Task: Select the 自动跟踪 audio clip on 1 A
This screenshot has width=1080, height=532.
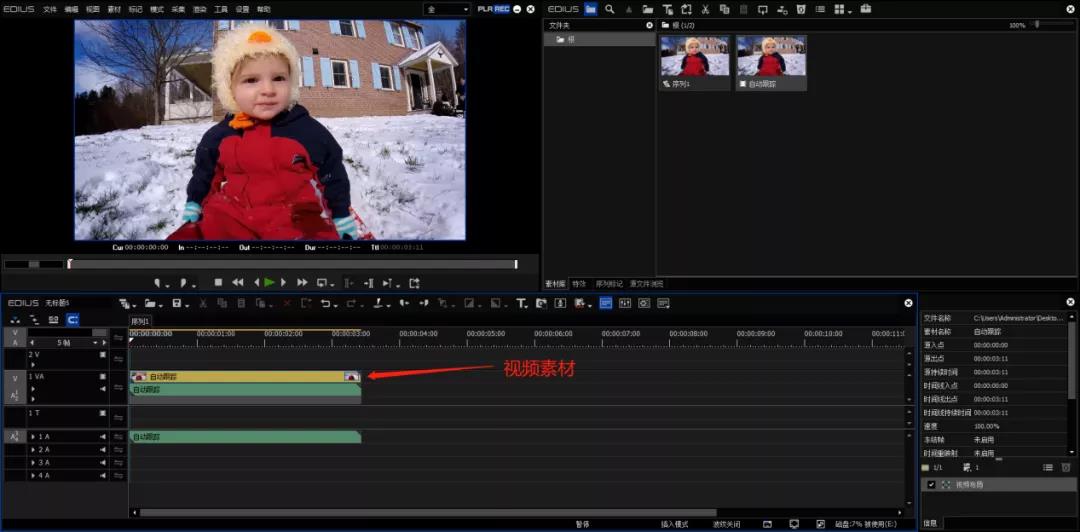Action: pos(245,437)
